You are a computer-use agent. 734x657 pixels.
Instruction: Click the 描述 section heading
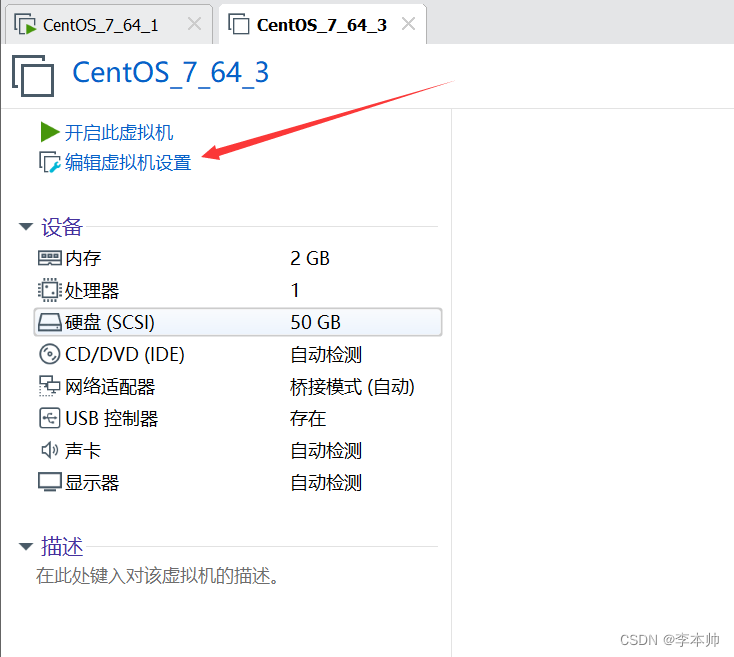[x=62, y=547]
